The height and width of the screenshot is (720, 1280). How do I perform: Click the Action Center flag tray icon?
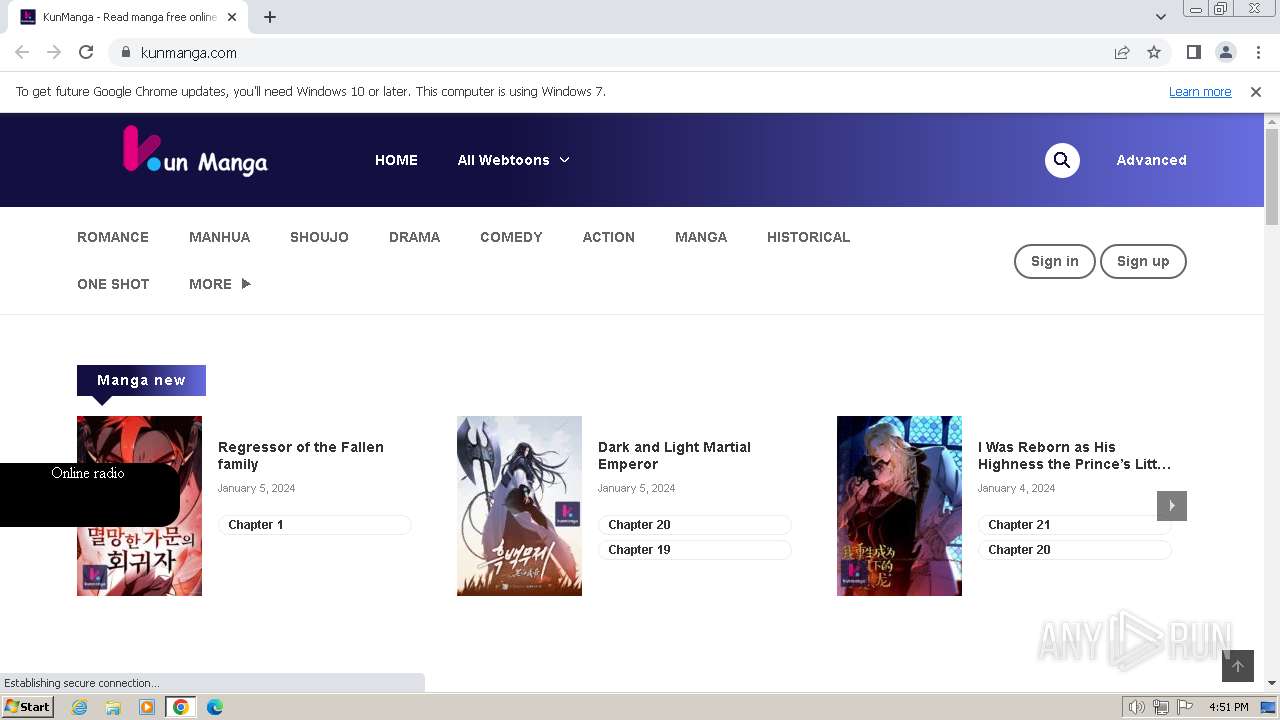click(x=1185, y=707)
